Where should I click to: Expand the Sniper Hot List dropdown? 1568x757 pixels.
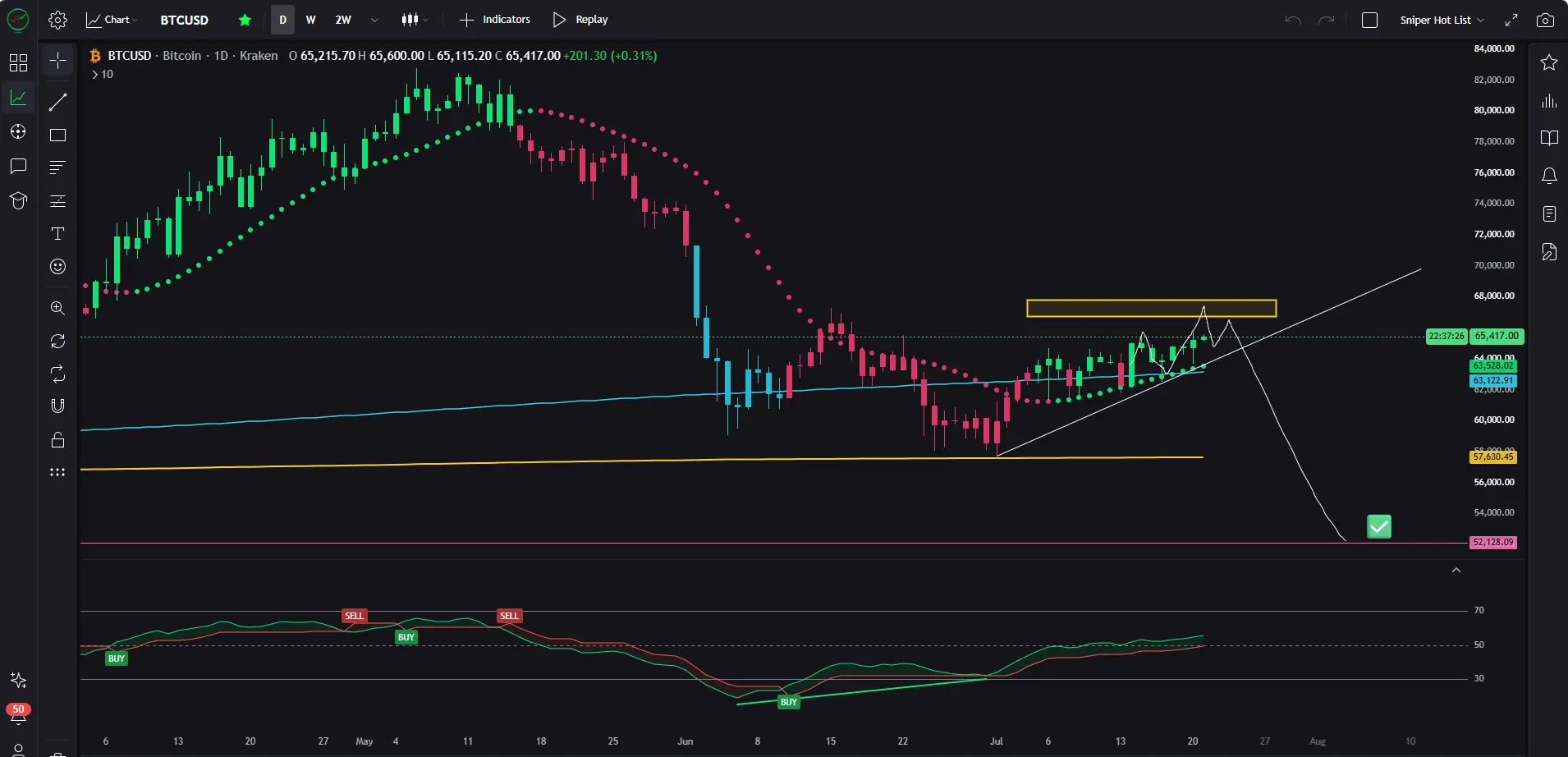(1442, 20)
